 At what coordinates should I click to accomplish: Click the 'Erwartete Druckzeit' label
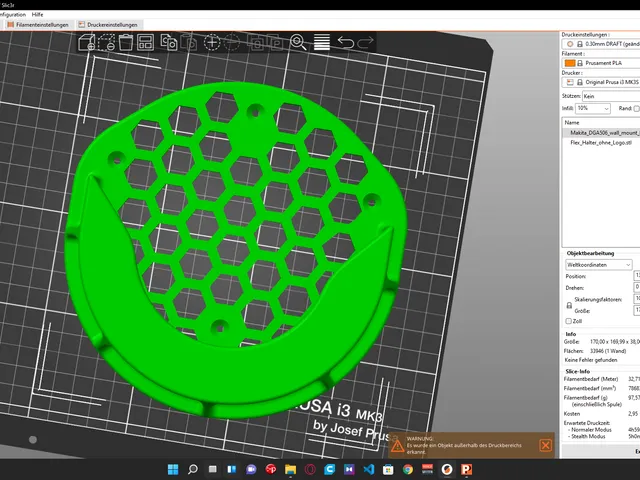pyautogui.click(x=587, y=423)
